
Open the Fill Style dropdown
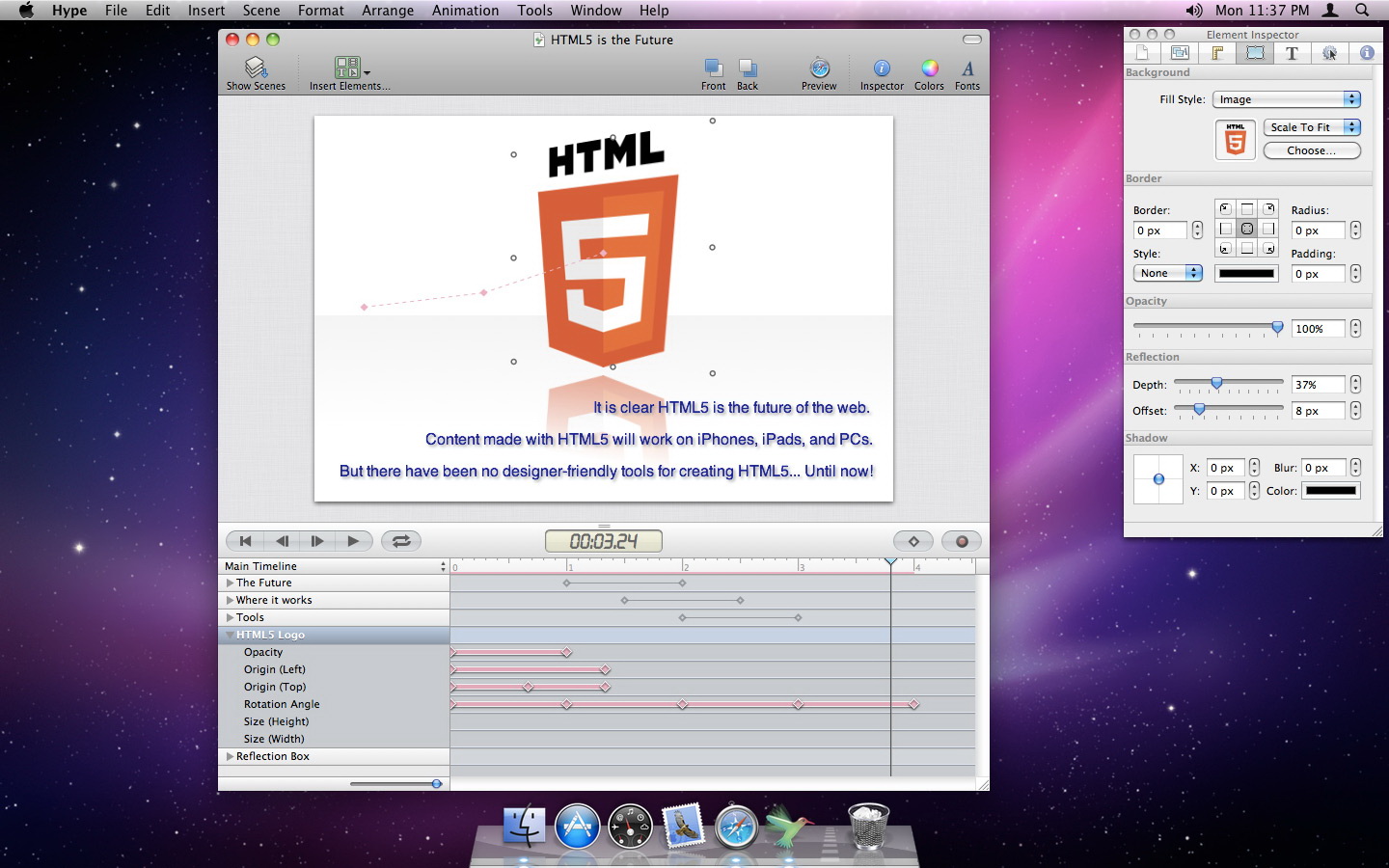coord(1286,99)
